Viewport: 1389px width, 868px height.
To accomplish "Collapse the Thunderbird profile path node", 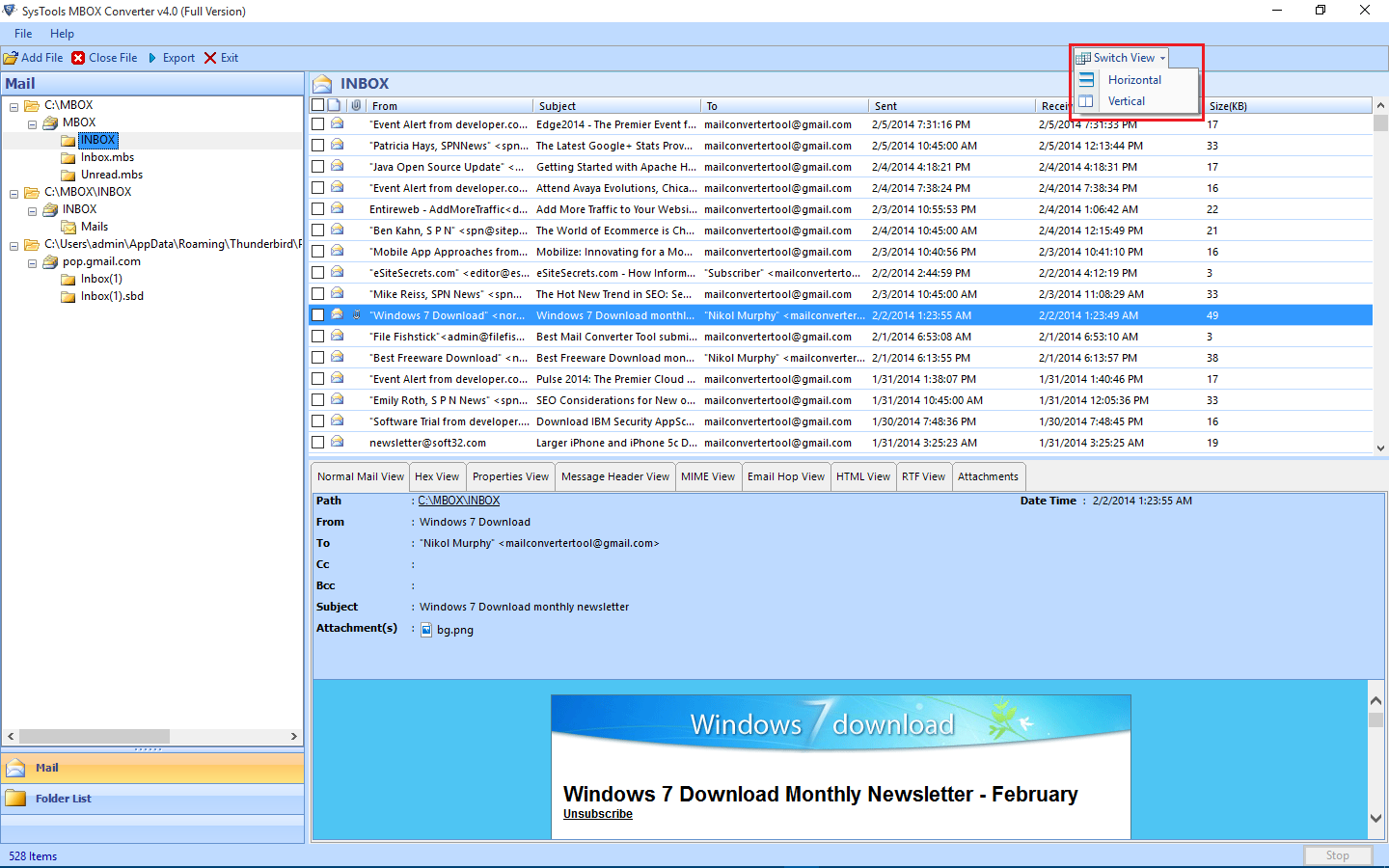I will [x=14, y=245].
